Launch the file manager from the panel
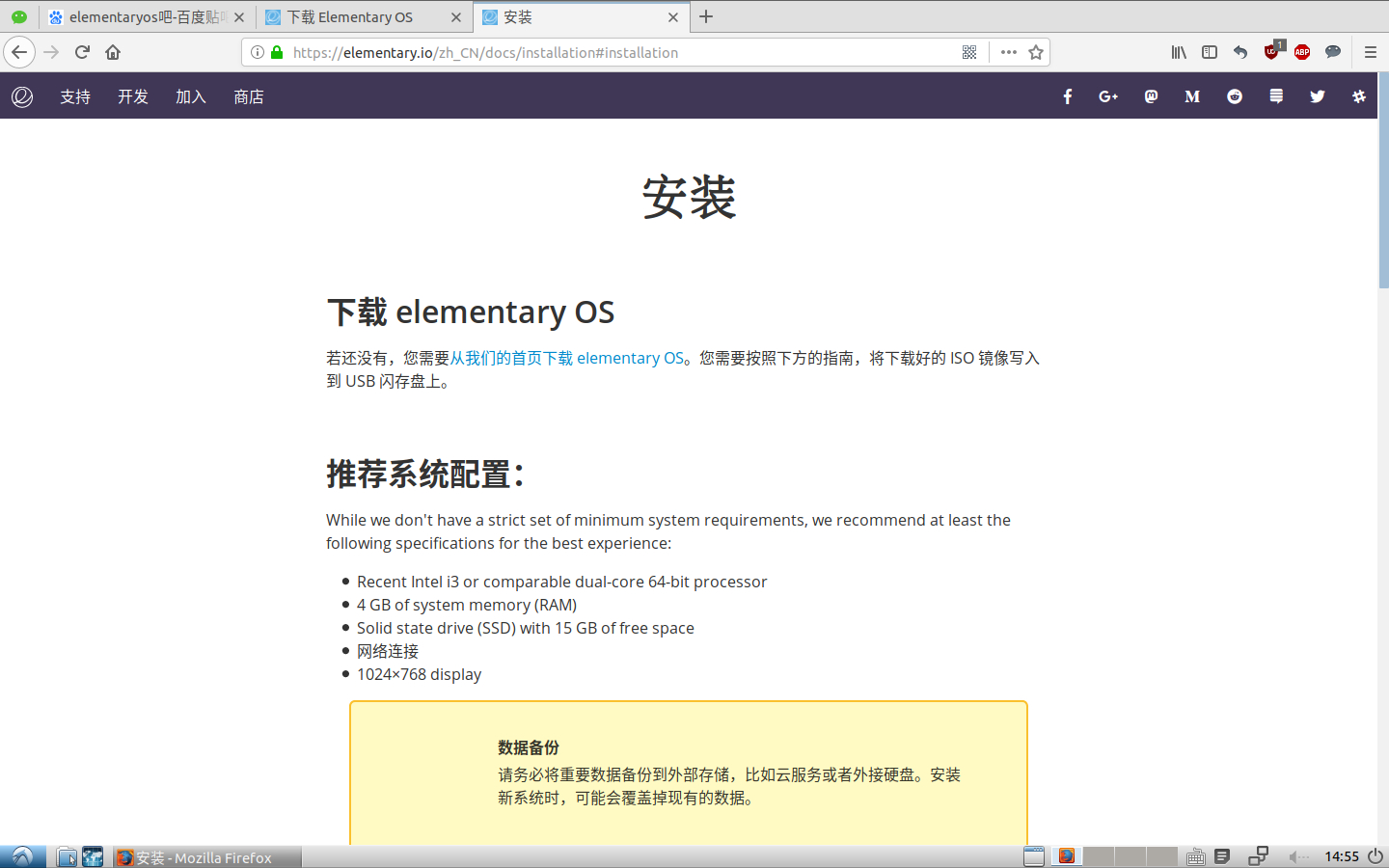1389x868 pixels. pos(67,856)
